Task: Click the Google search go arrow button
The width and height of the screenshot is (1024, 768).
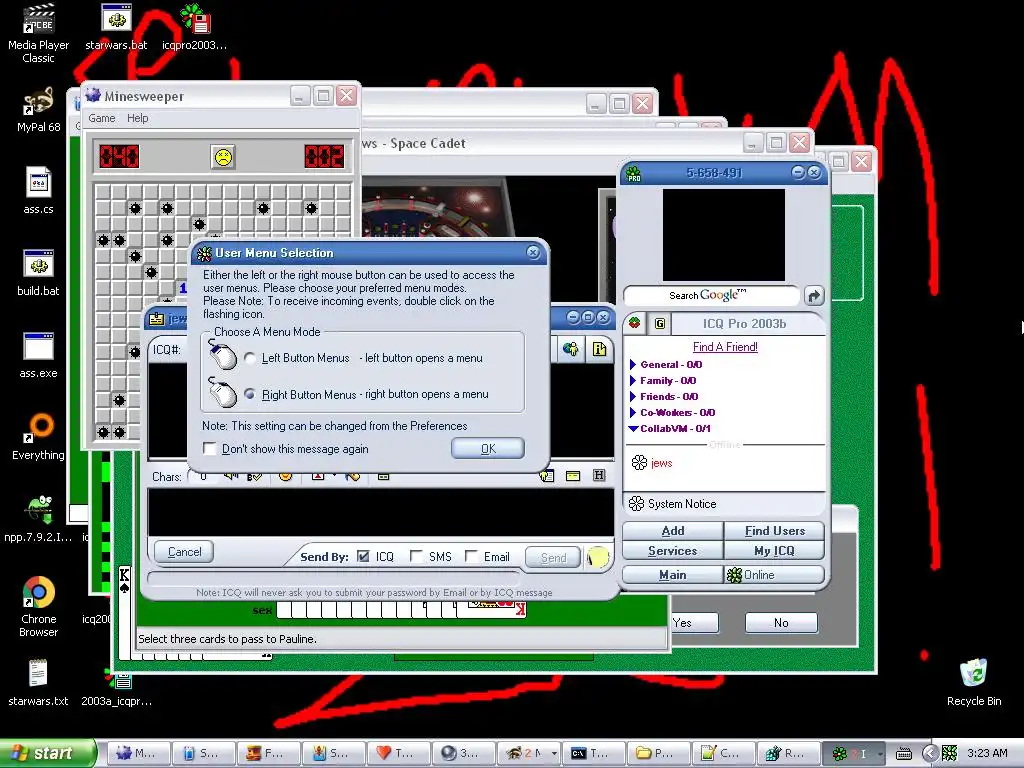Action: pos(814,296)
